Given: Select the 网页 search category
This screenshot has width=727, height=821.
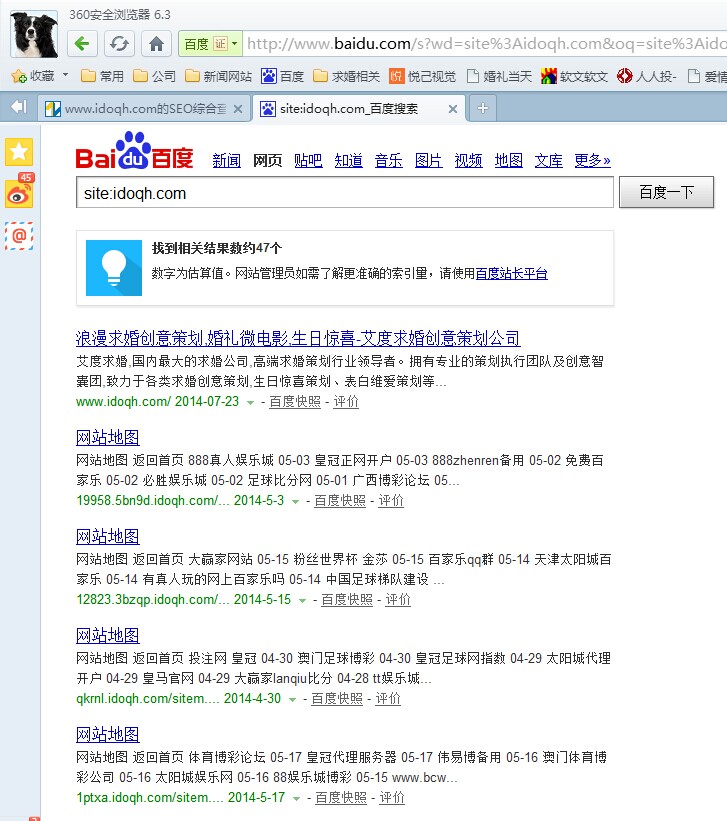Looking at the screenshot, I should (x=268, y=160).
